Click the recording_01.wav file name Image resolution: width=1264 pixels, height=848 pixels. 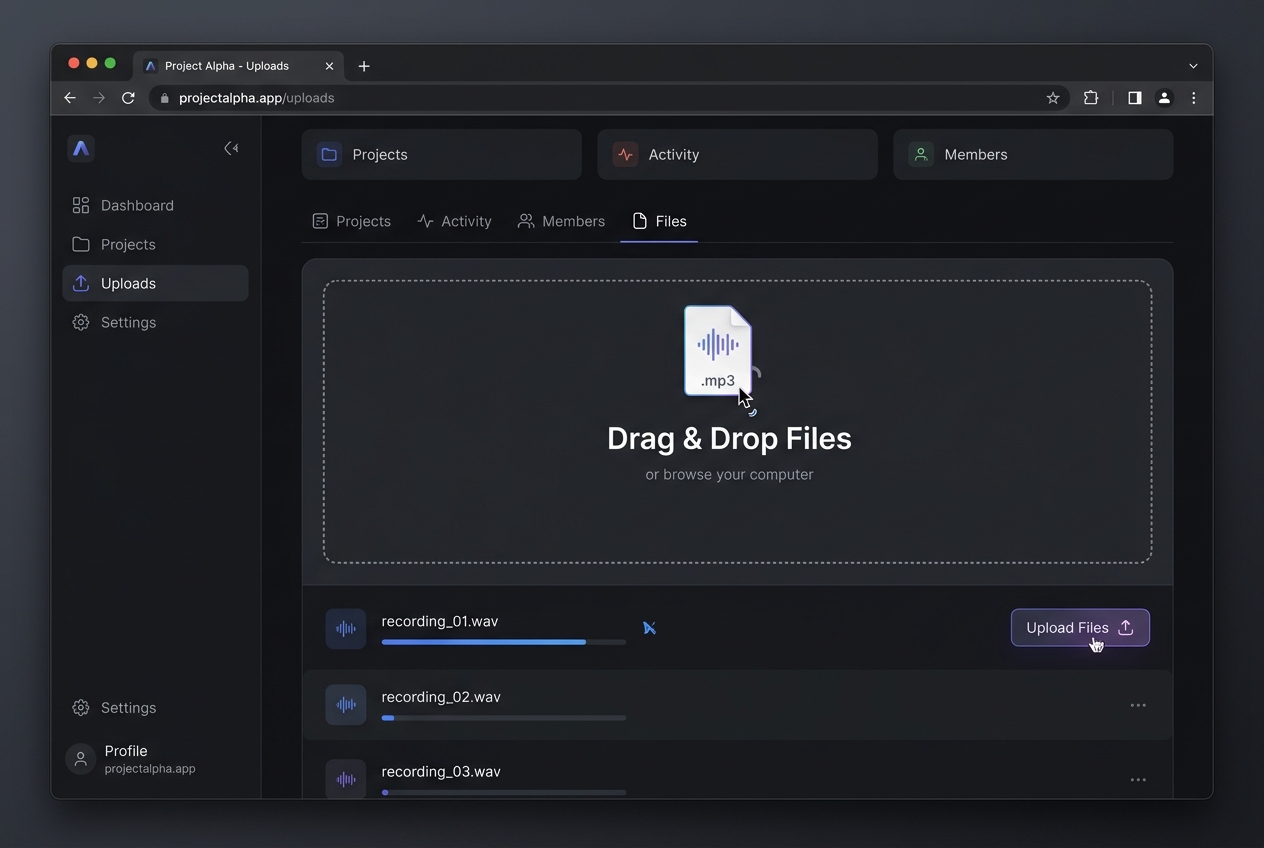(x=440, y=621)
